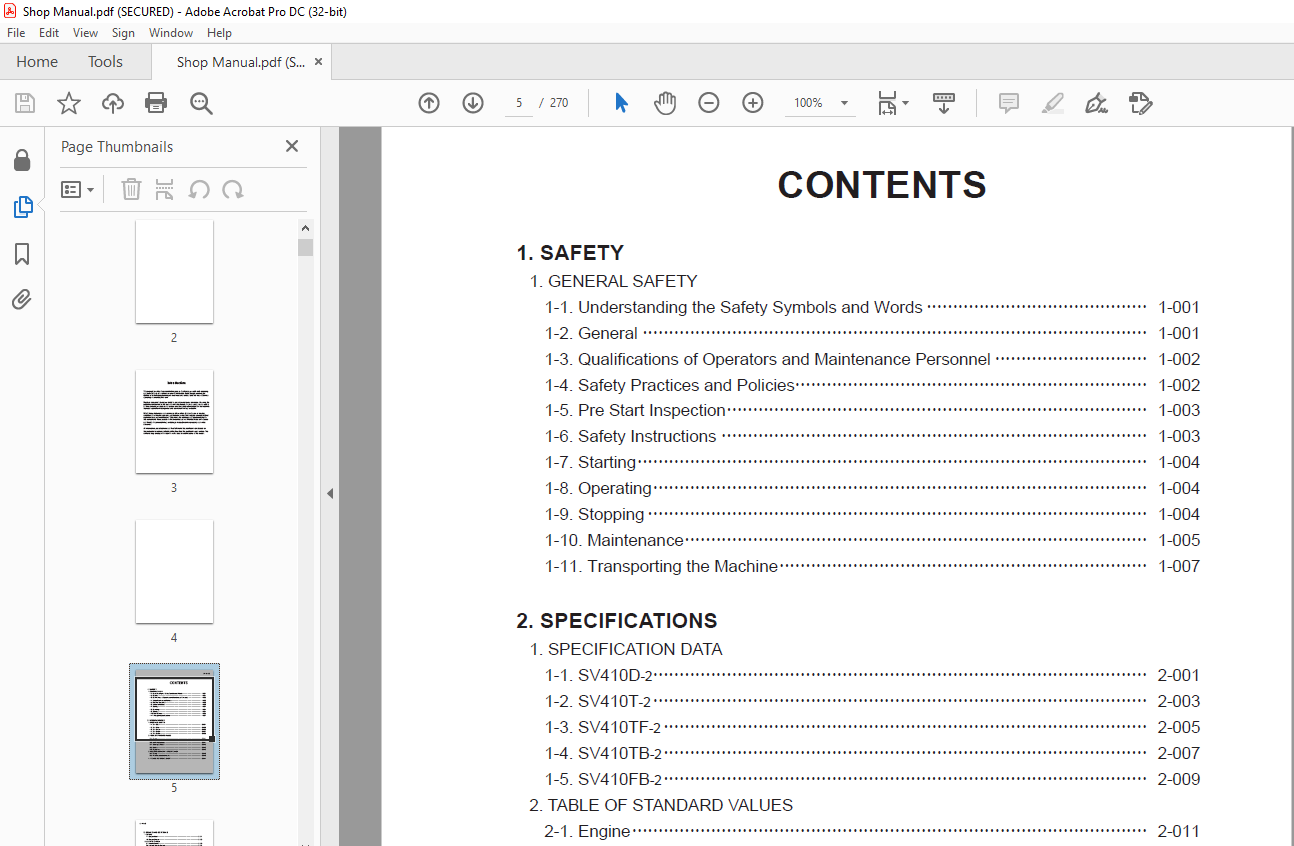
Task: Click the '1. SAFETY' heading
Action: tap(570, 252)
